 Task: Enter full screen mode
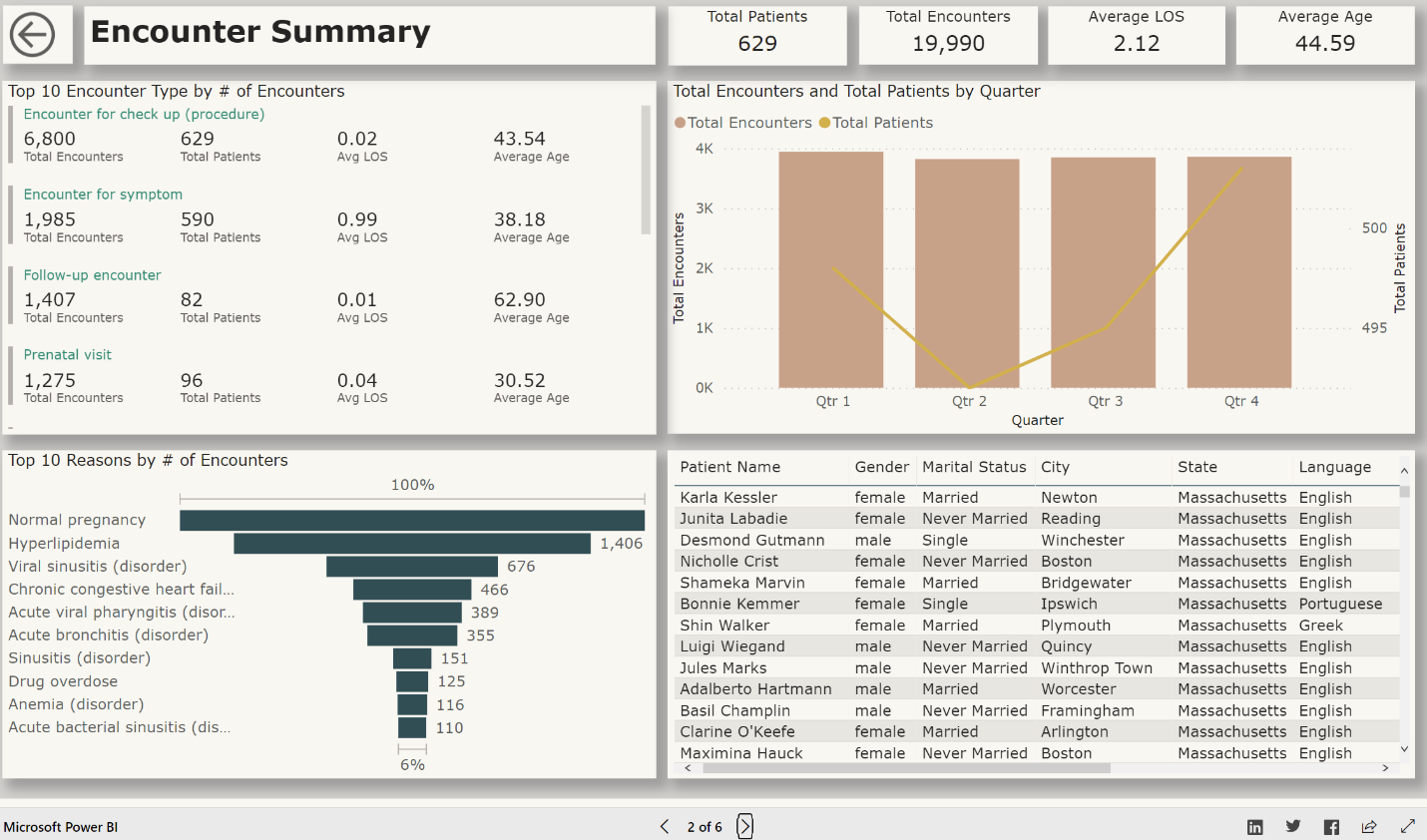pyautogui.click(x=1408, y=826)
